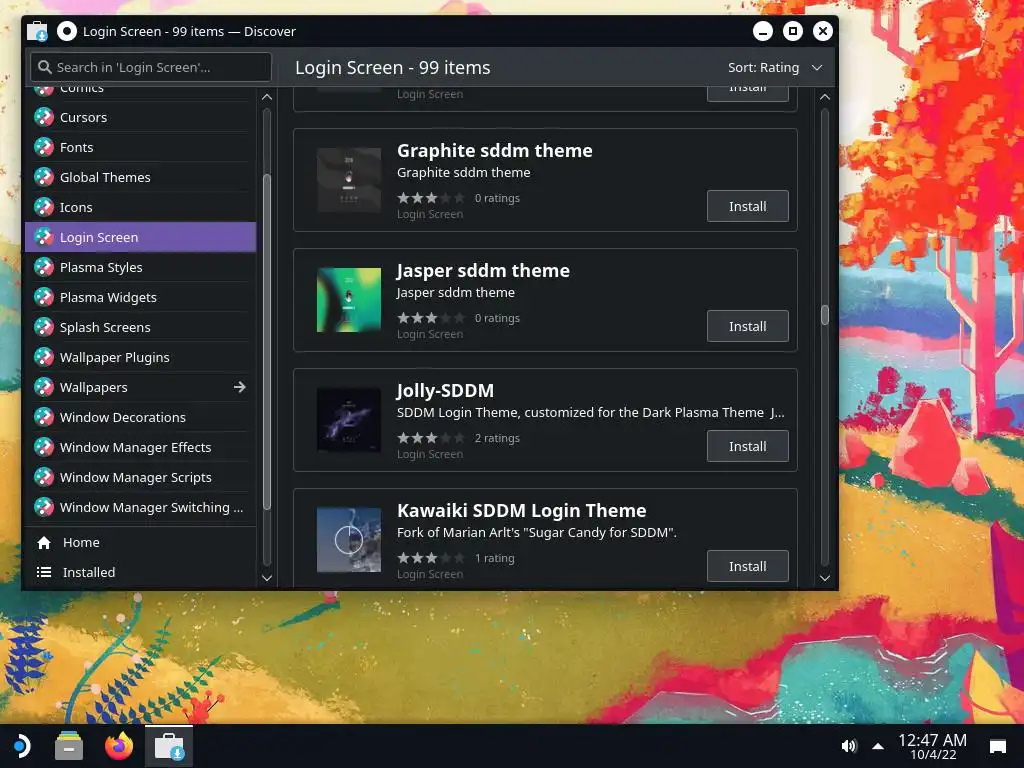Screen dimensions: 1024x768
Task: Click the Cursors category icon
Action: coord(44,118)
